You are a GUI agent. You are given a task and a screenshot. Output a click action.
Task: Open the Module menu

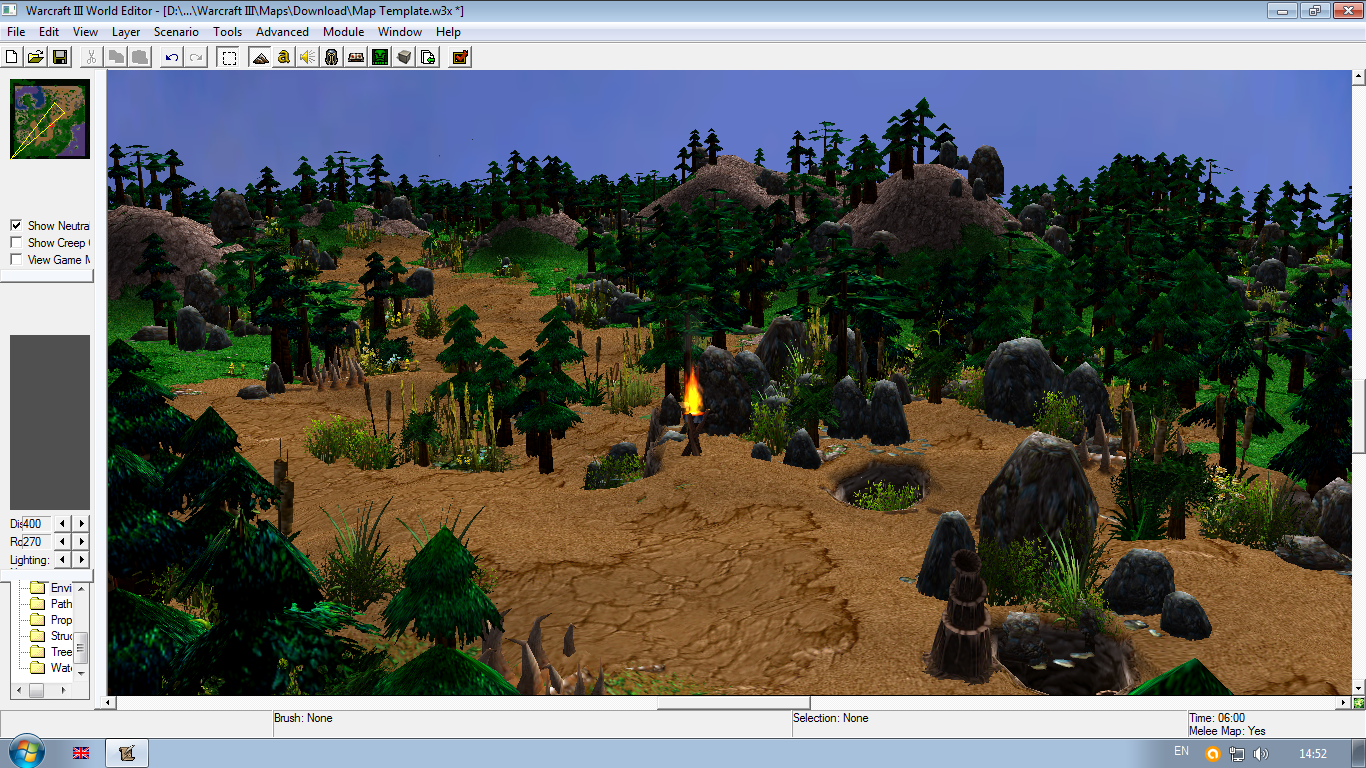[x=343, y=32]
